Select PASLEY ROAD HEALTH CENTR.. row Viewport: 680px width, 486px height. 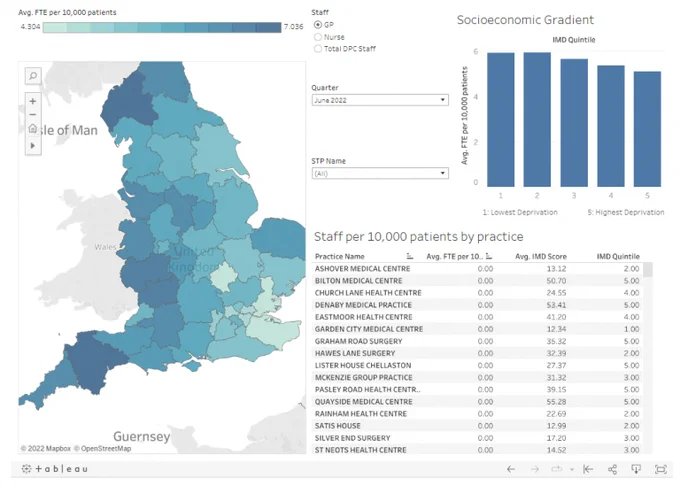(x=477, y=389)
